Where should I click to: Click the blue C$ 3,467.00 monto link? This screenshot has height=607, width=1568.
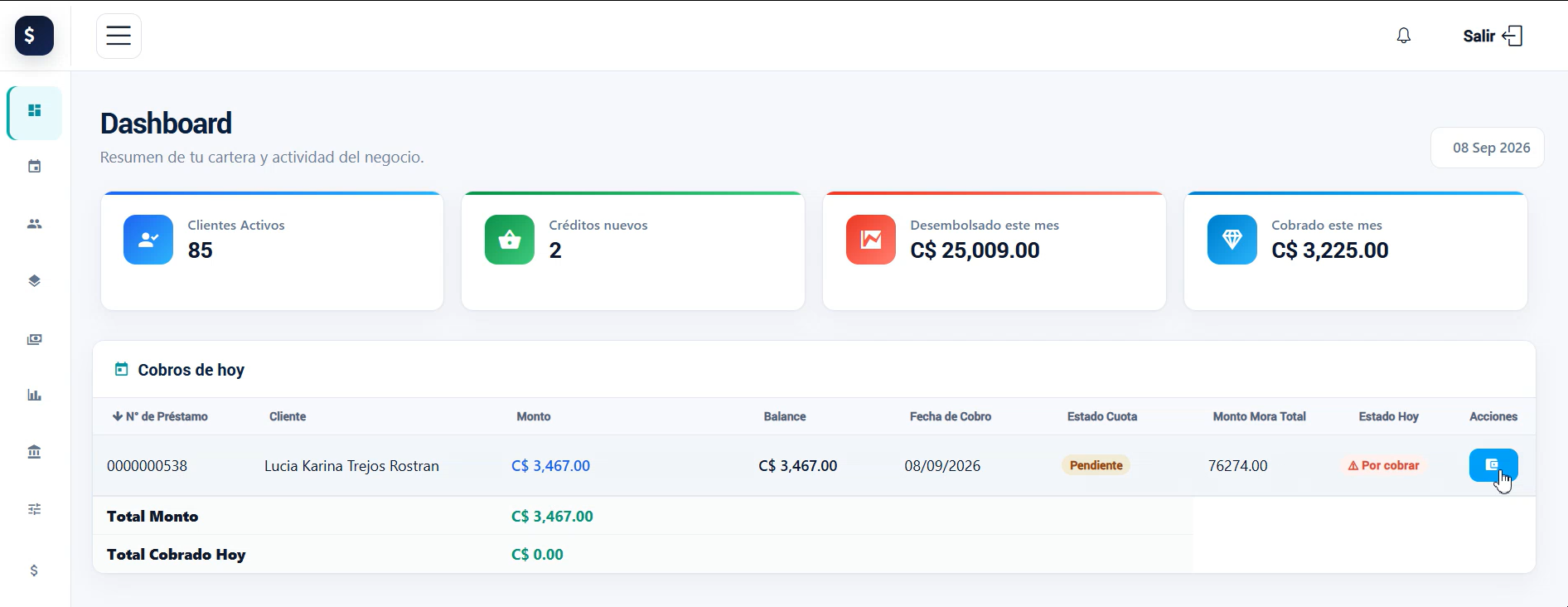(550, 466)
